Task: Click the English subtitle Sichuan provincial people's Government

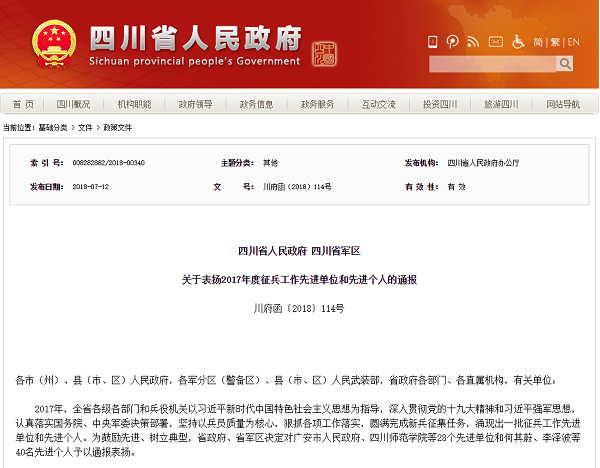Action: tap(195, 61)
